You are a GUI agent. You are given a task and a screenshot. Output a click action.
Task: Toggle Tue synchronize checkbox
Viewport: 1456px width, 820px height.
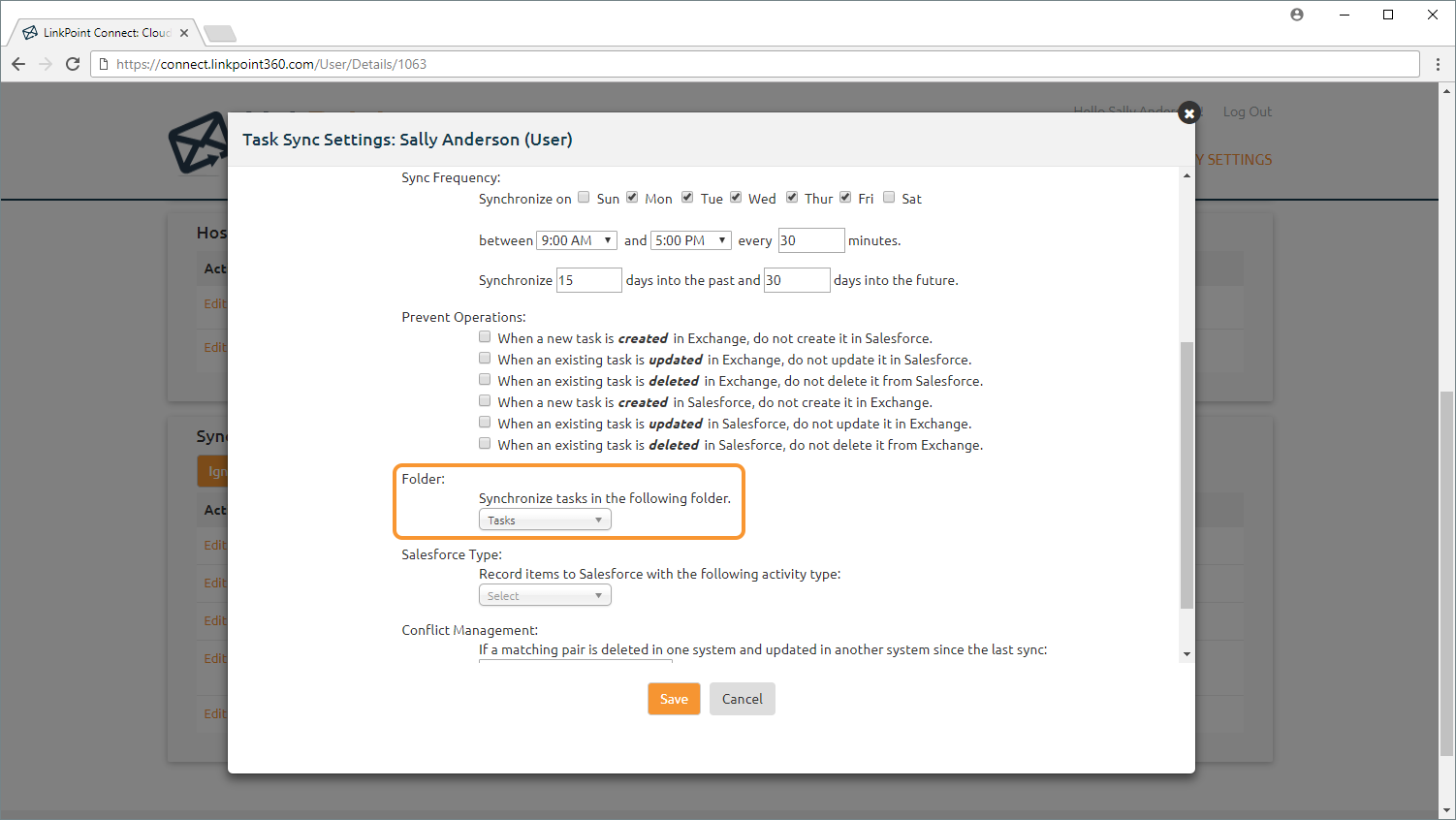point(687,198)
